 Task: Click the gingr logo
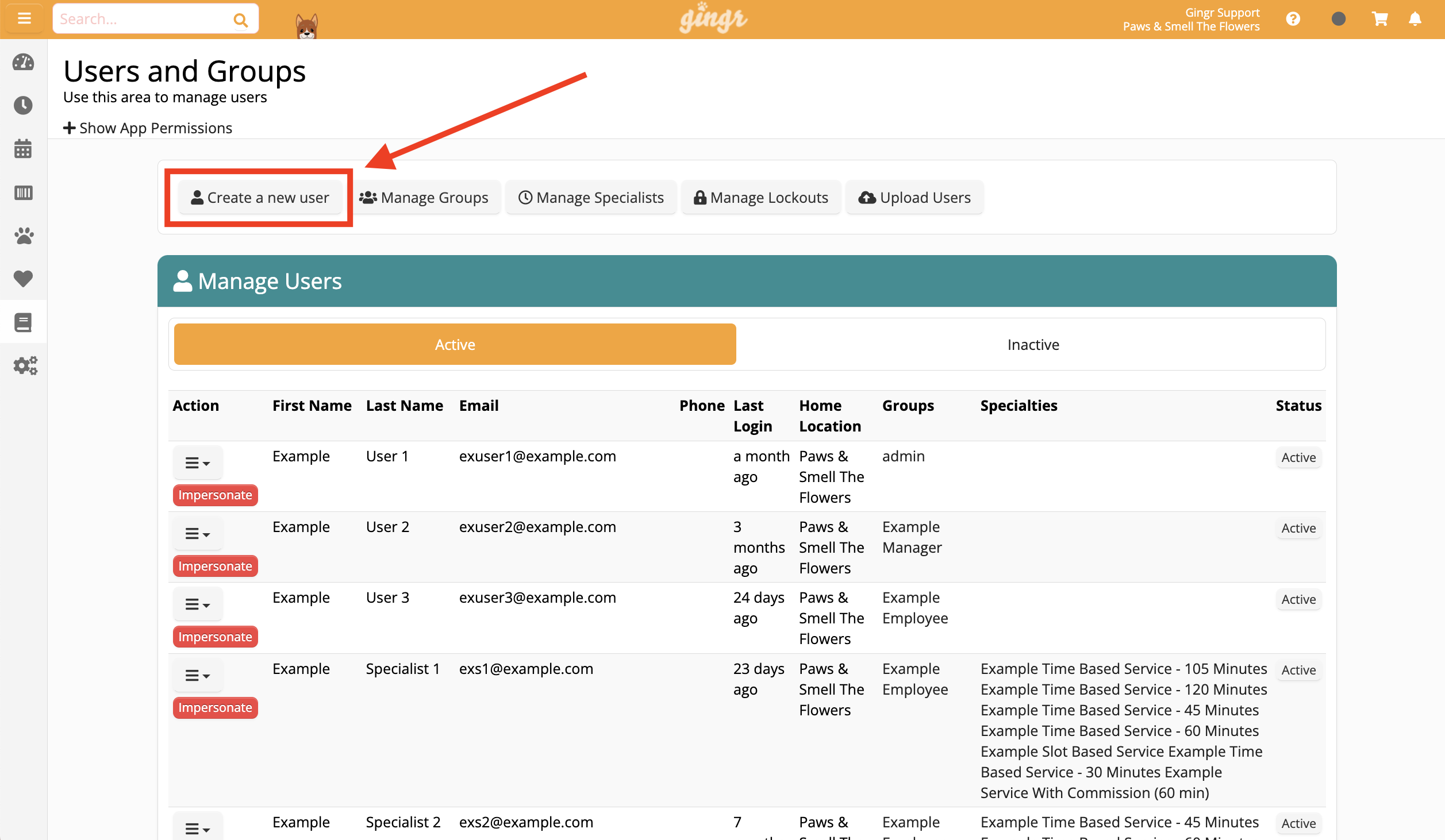click(713, 18)
